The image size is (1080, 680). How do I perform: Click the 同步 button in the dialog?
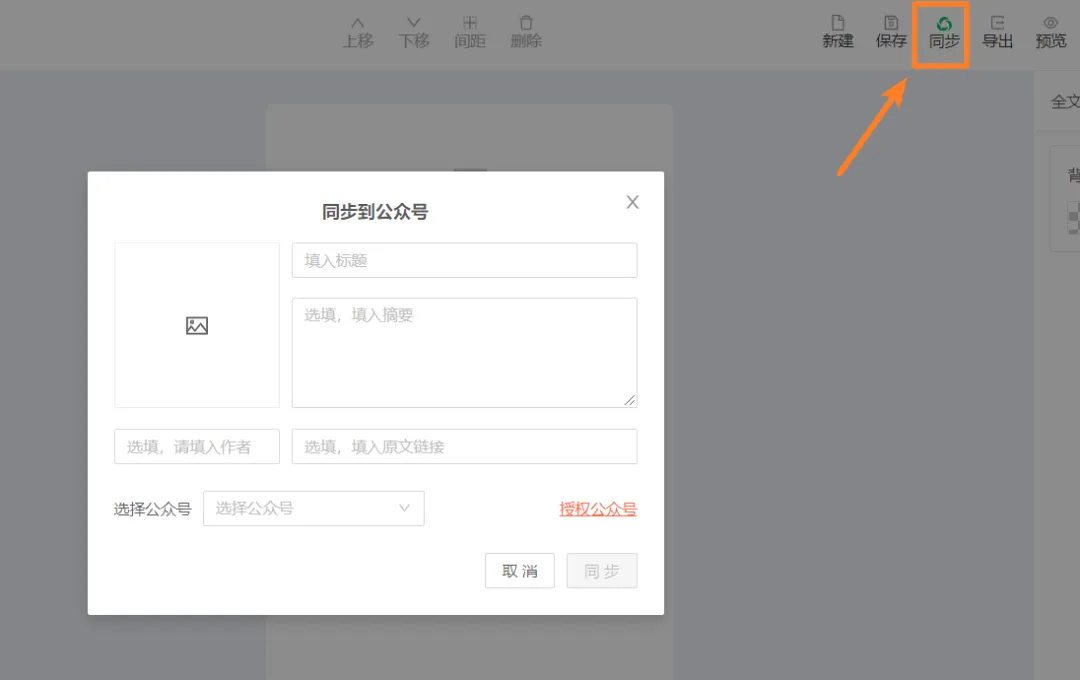pos(602,570)
